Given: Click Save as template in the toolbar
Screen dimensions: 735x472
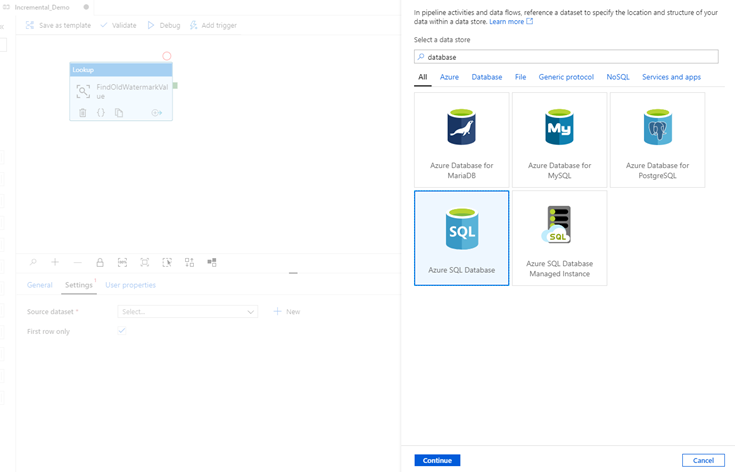Looking at the screenshot, I should [58, 25].
